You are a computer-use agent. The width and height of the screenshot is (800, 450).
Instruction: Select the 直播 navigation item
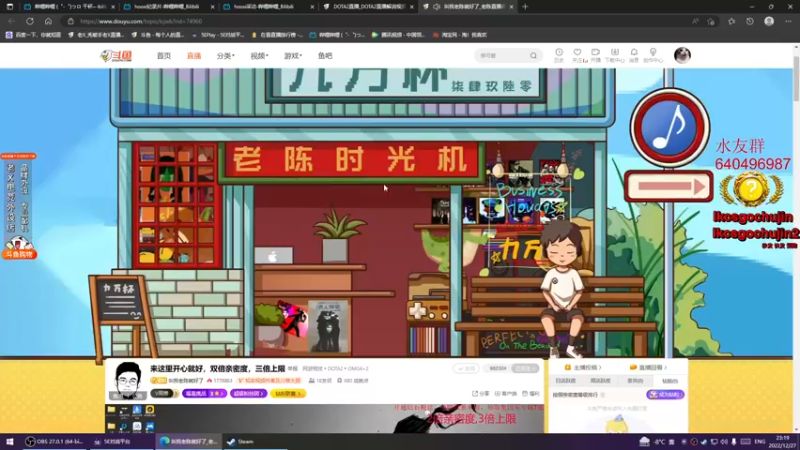(x=194, y=56)
